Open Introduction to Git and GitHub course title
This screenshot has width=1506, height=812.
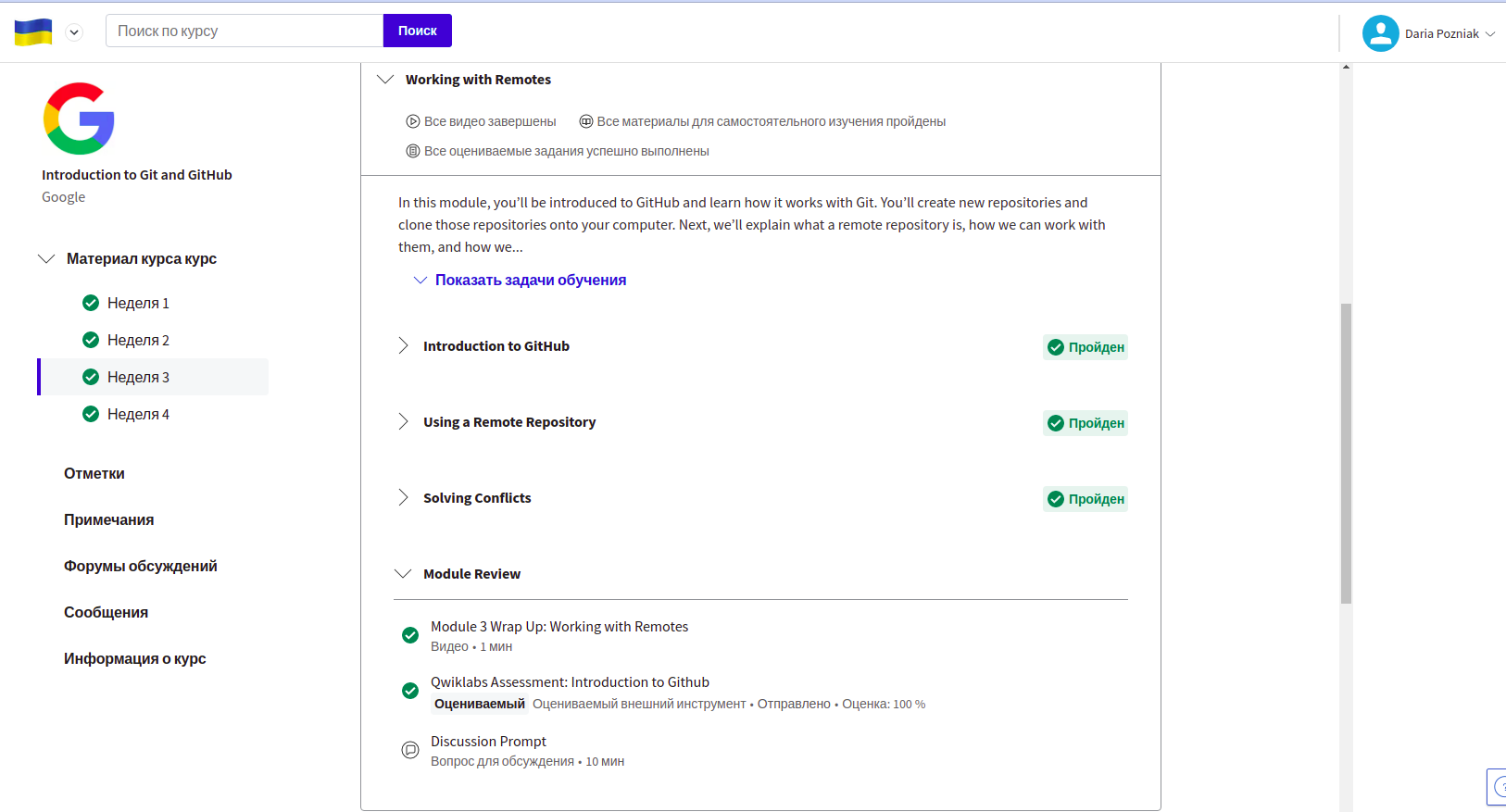click(137, 175)
